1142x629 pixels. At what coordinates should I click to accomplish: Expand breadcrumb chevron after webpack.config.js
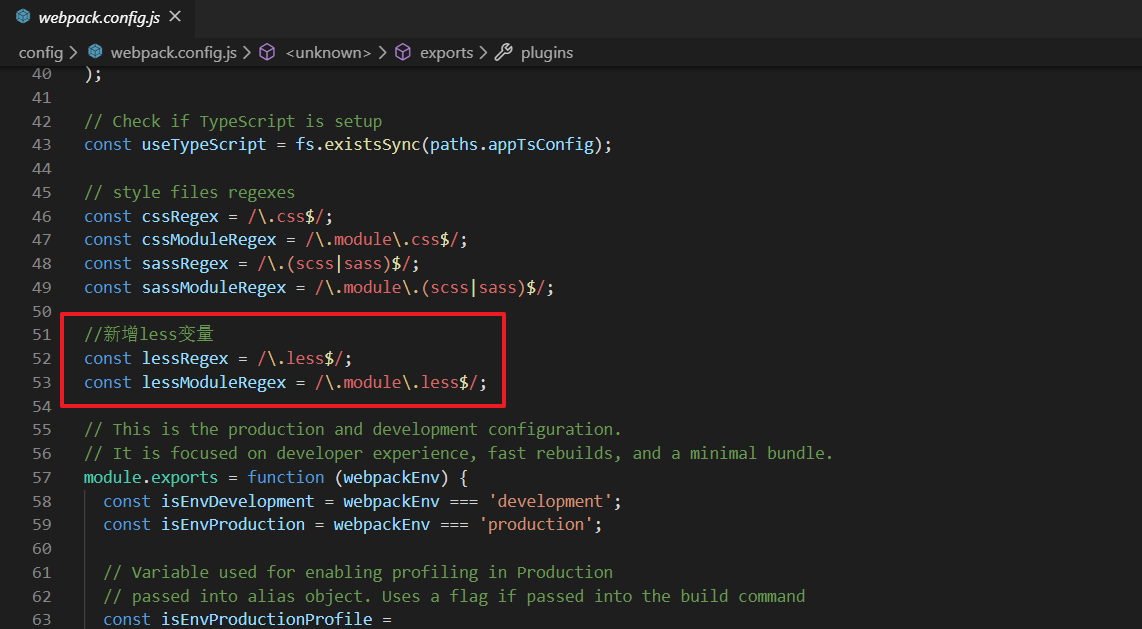click(247, 52)
